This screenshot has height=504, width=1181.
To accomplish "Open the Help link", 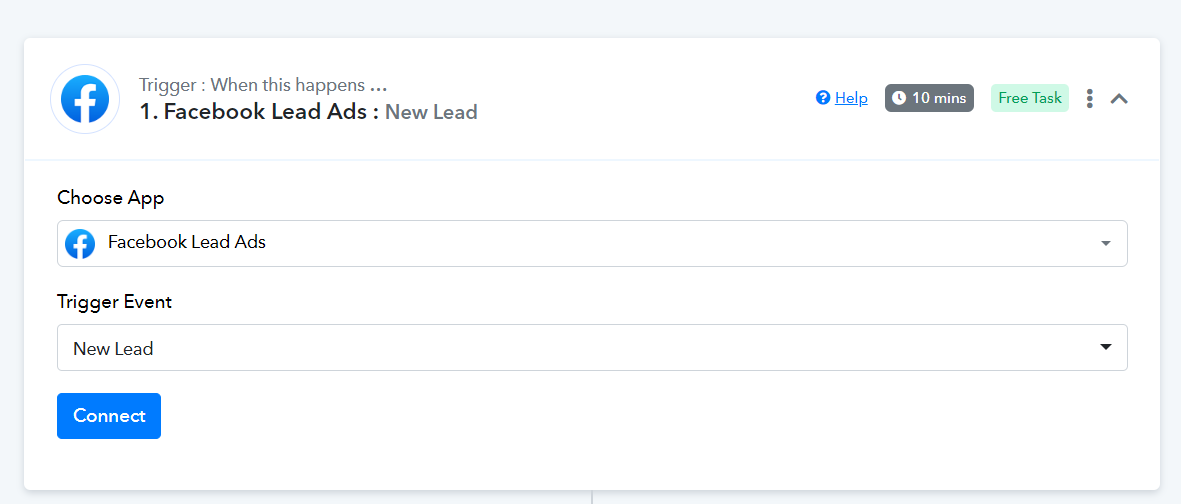I will (851, 98).
